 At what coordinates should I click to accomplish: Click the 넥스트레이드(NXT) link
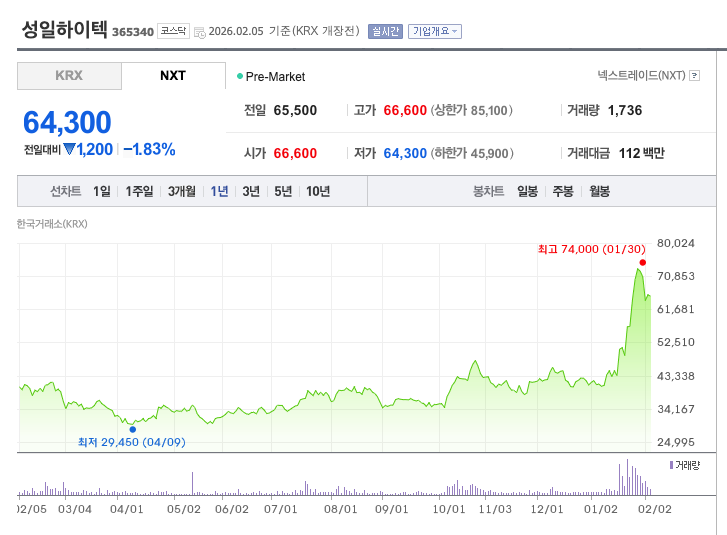tap(641, 76)
